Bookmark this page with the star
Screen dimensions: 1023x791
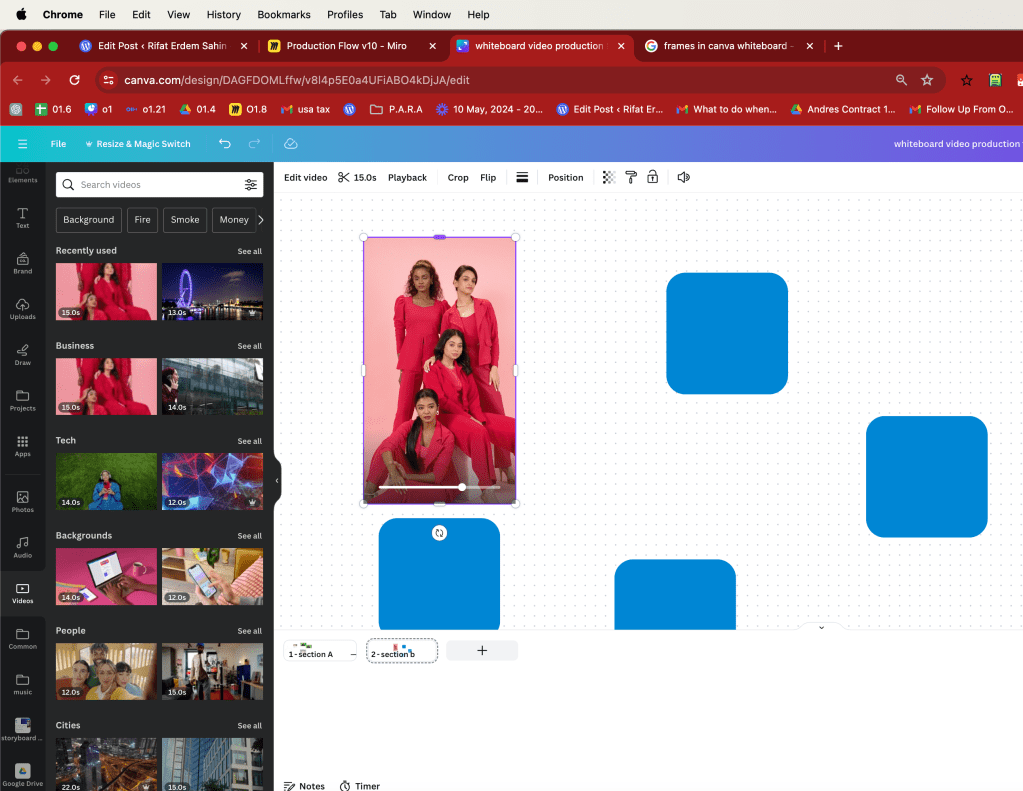[926, 80]
